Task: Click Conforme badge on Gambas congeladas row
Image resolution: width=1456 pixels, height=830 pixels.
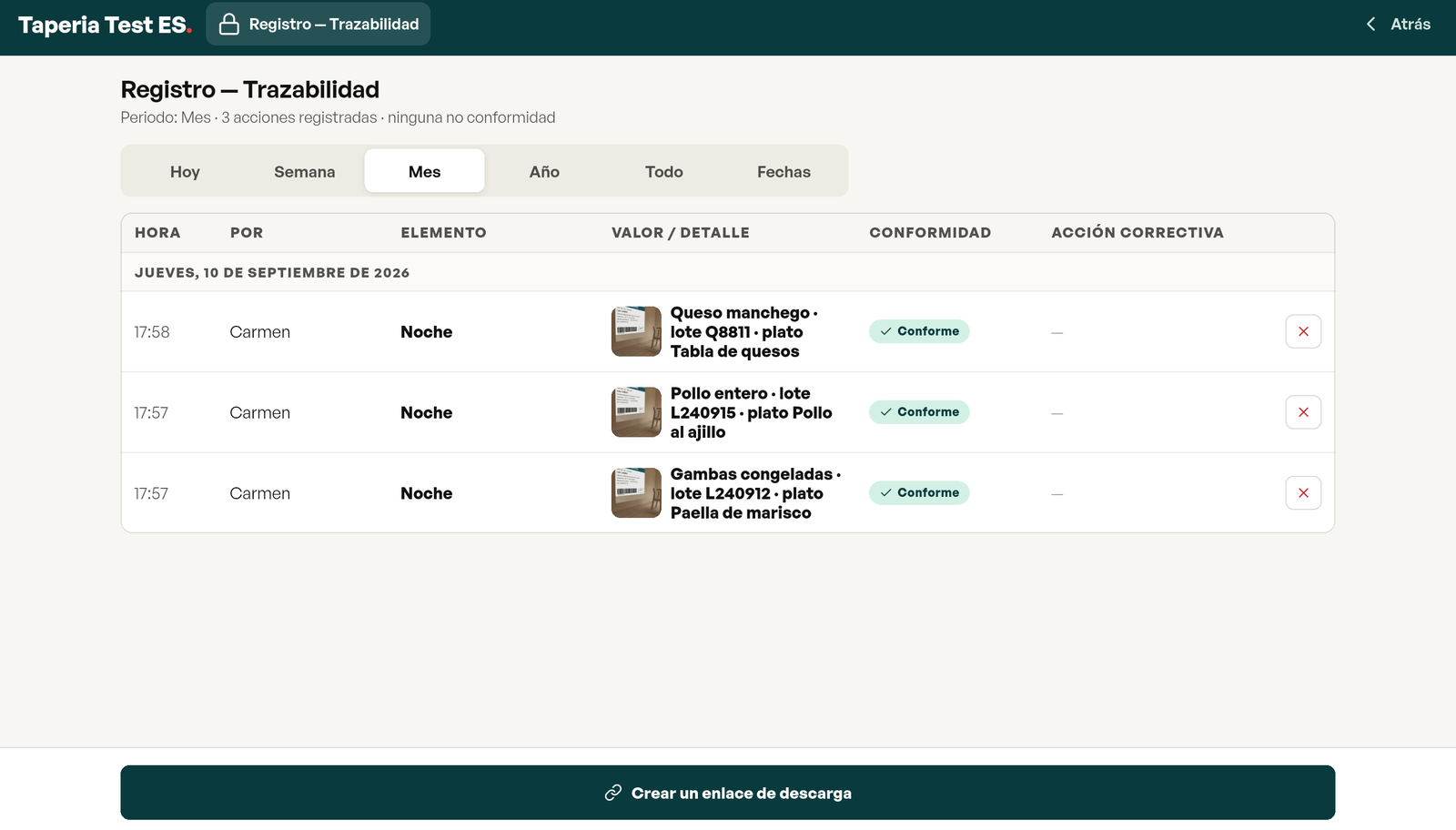Action: coord(919,492)
